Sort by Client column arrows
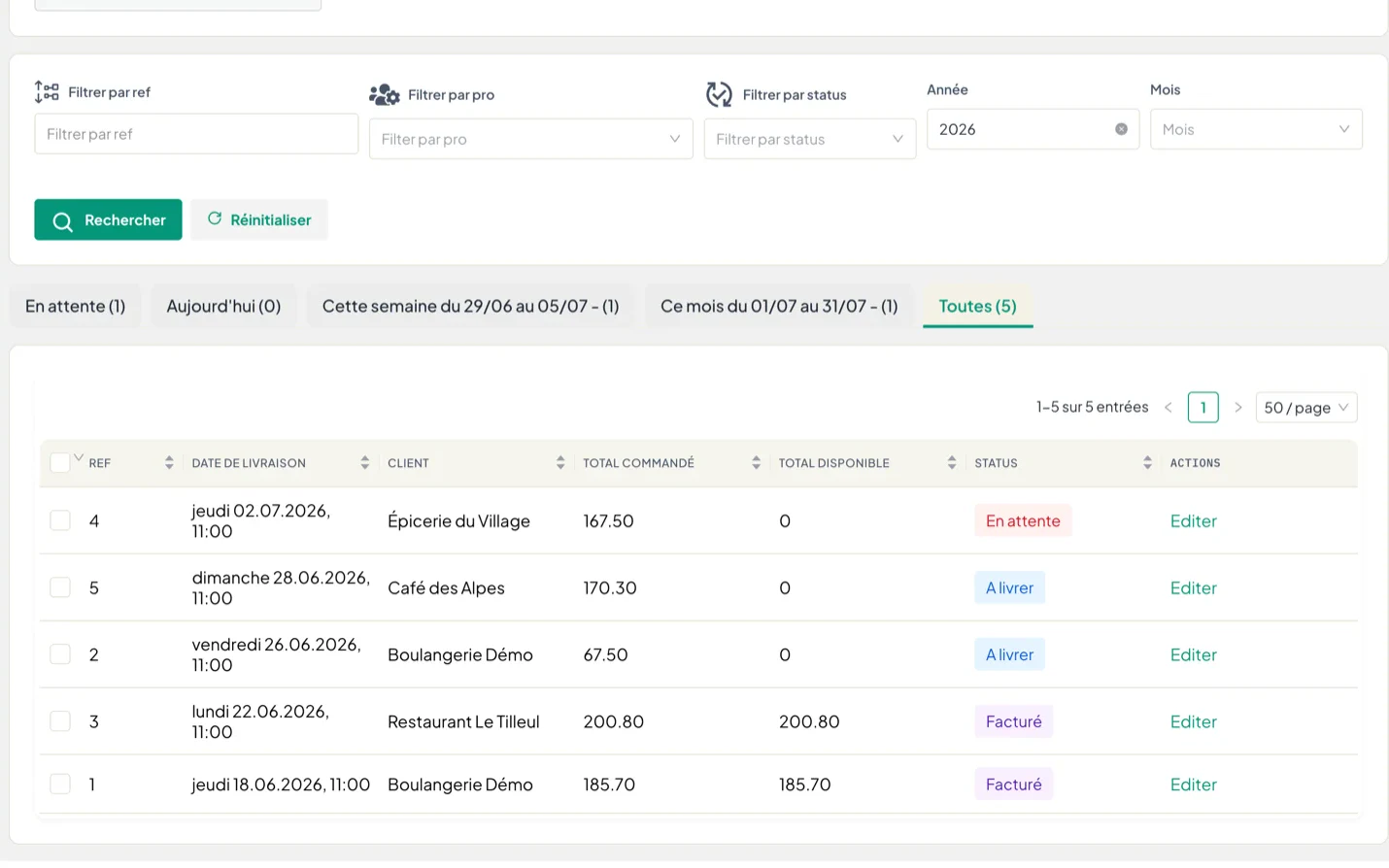Viewport: 1389px width, 868px height. click(x=560, y=463)
